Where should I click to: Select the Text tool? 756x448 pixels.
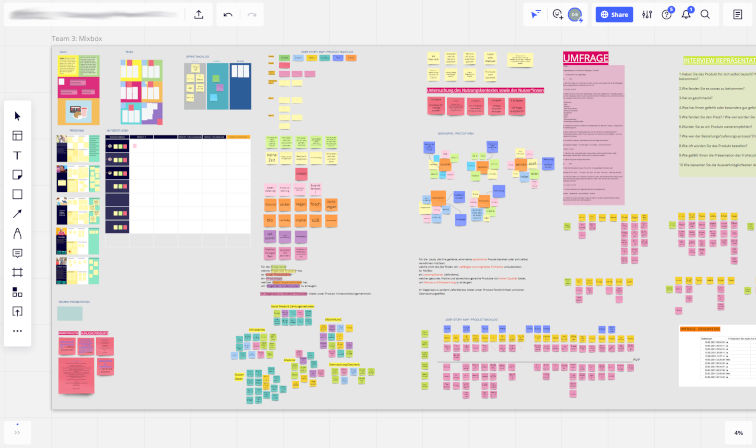(17, 155)
